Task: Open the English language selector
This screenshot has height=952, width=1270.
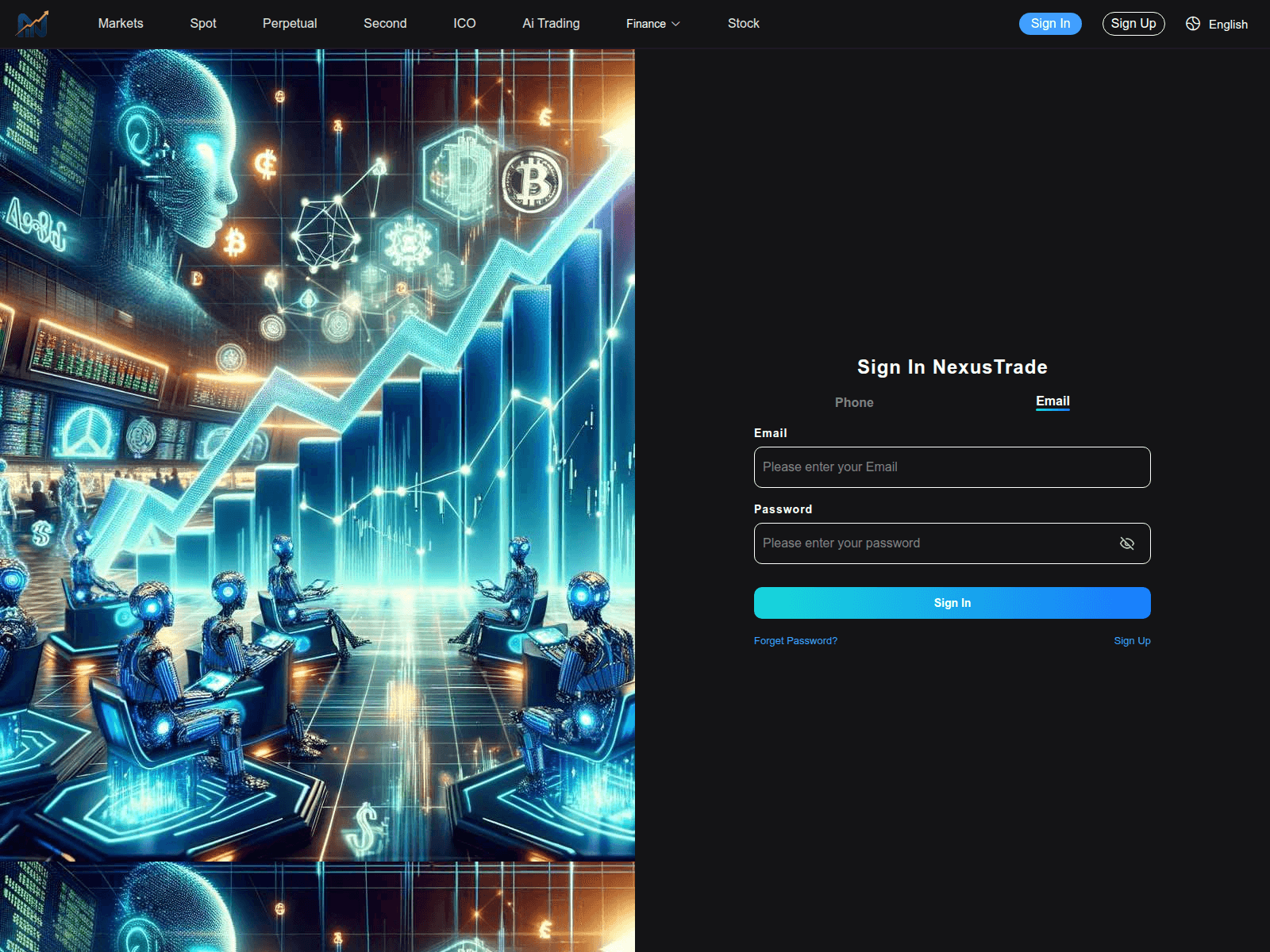Action: [x=1228, y=25]
